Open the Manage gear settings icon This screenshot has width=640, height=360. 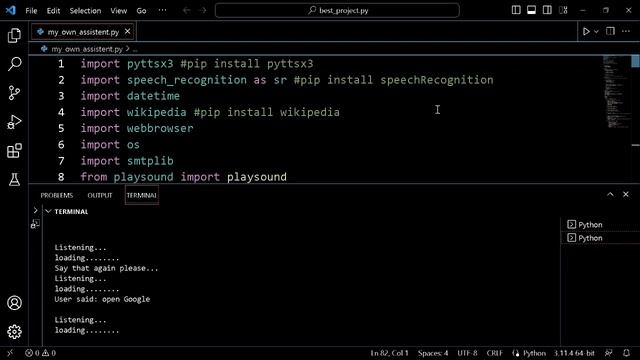(x=14, y=332)
